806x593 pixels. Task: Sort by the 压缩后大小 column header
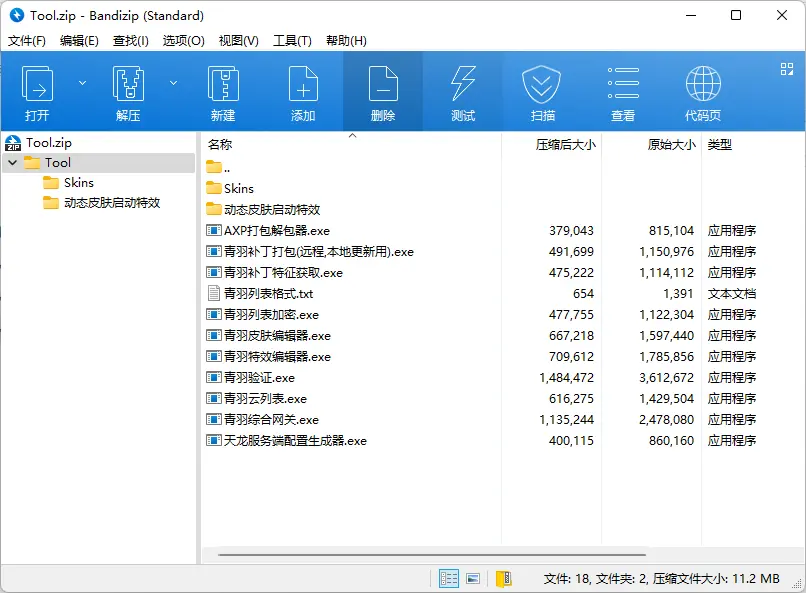565,145
